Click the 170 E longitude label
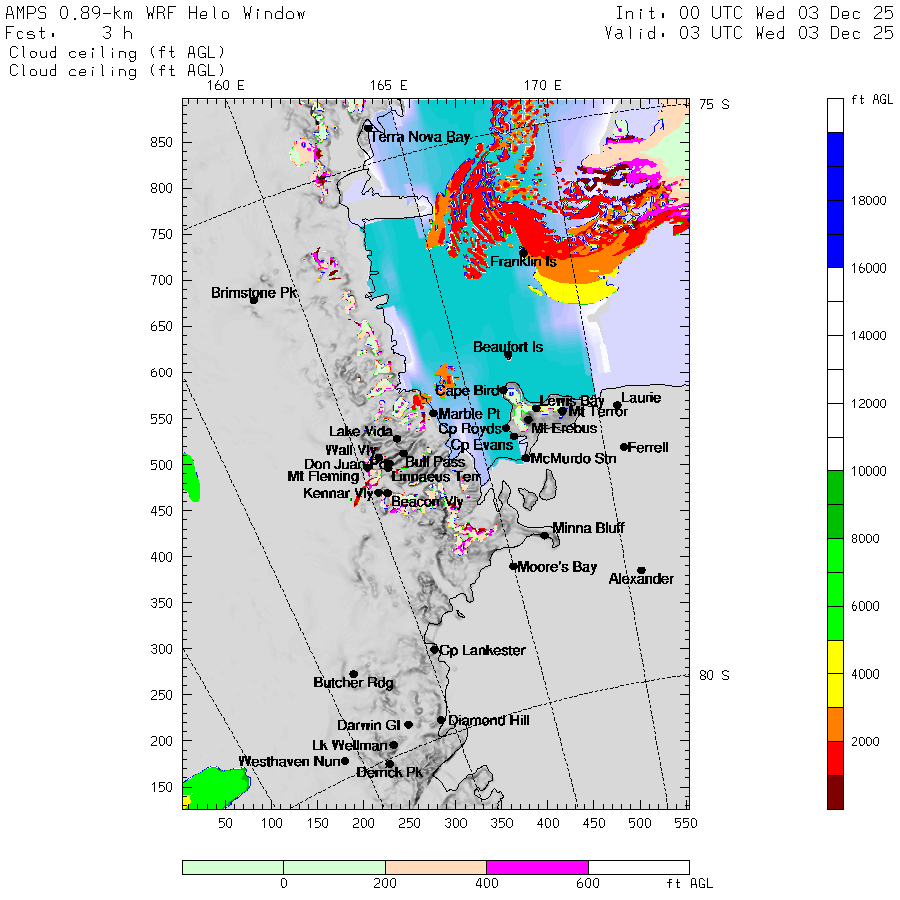 542,86
